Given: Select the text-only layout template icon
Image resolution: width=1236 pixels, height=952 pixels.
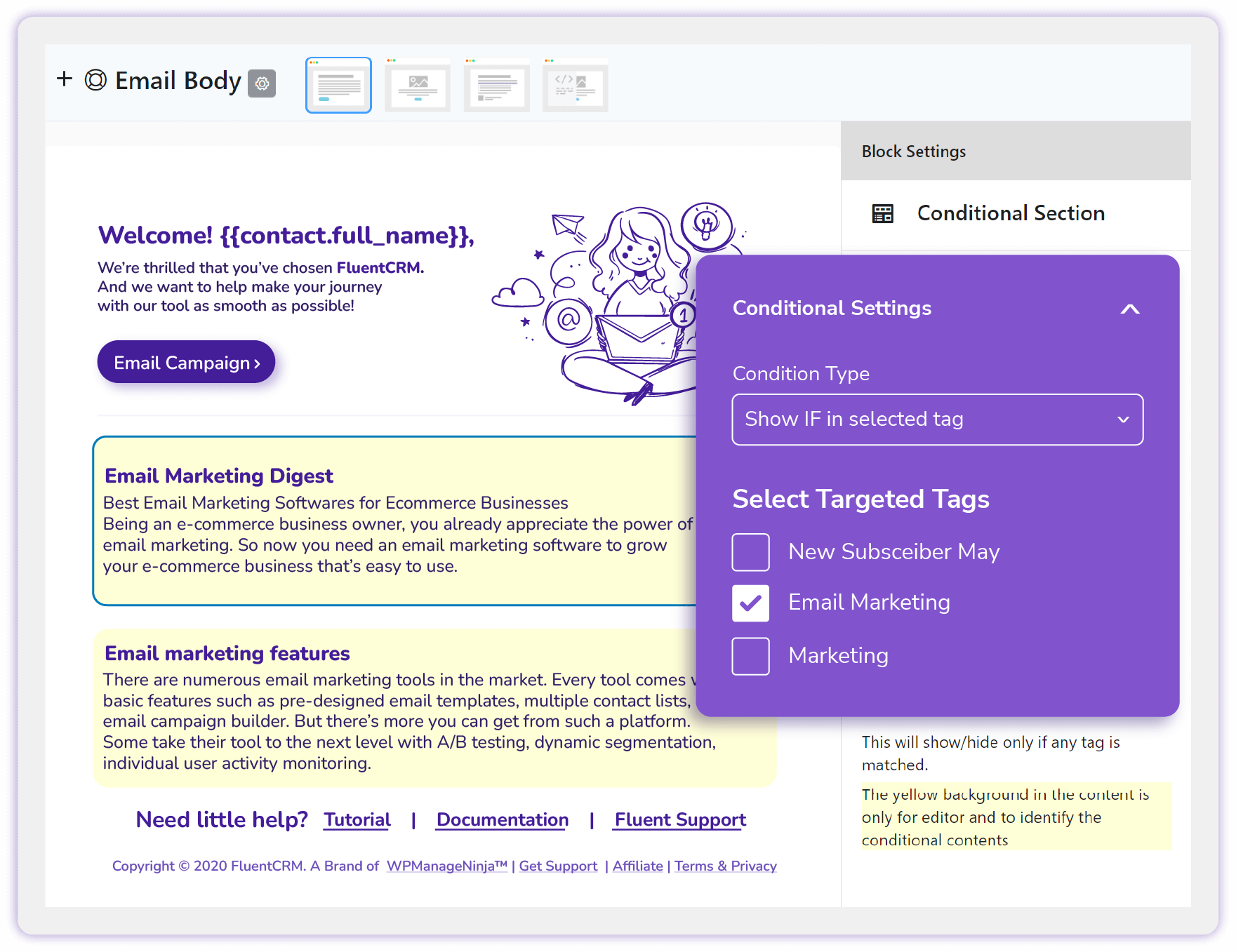Looking at the screenshot, I should tap(338, 85).
